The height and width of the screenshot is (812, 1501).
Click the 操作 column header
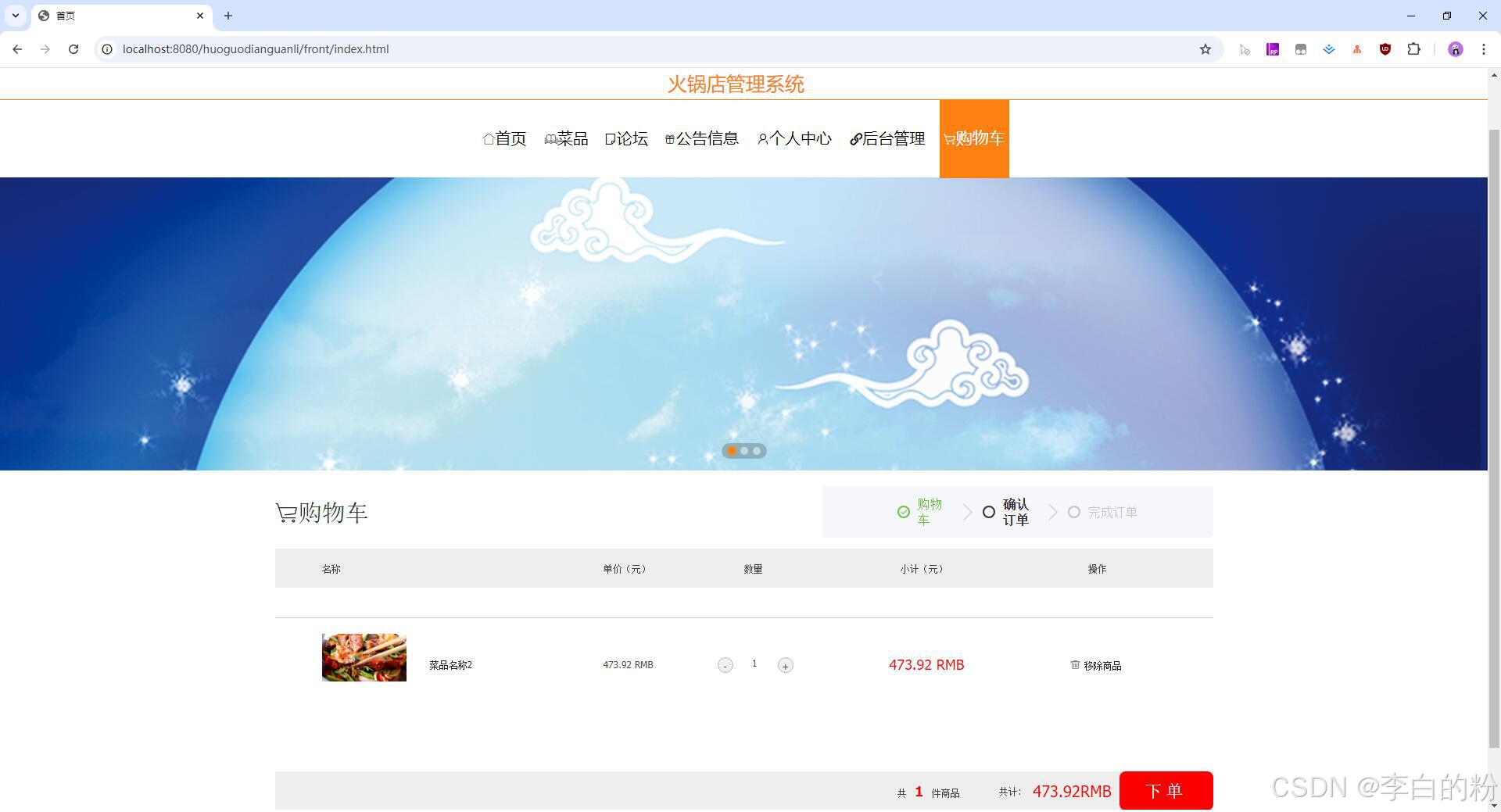pos(1097,569)
